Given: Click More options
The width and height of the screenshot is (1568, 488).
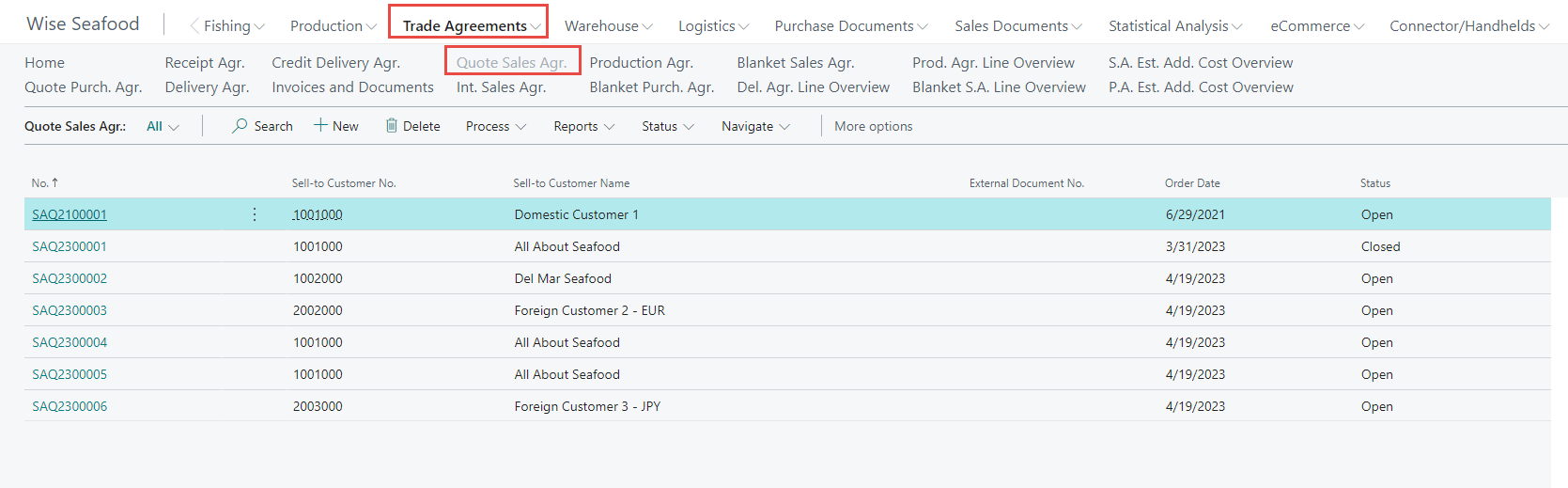Looking at the screenshot, I should point(873,126).
